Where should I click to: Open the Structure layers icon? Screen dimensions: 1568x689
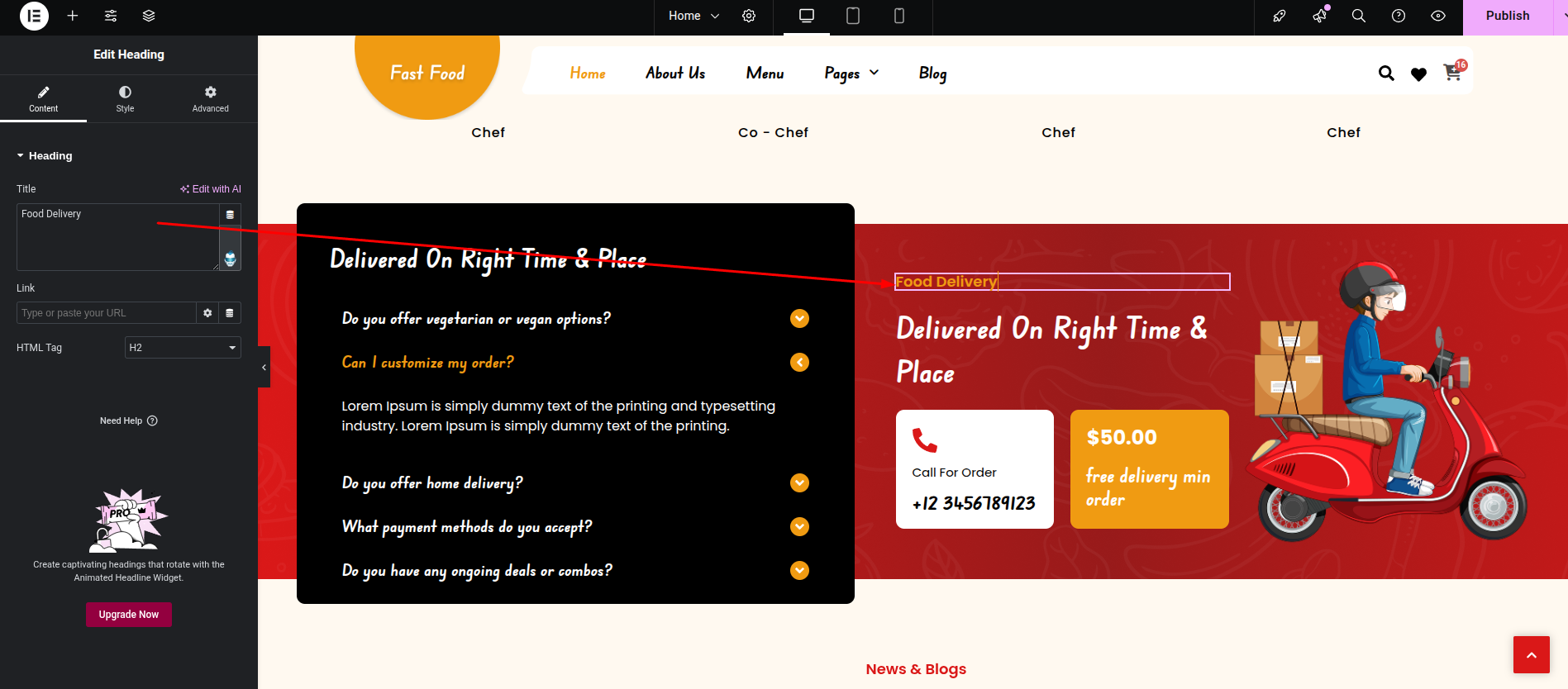pos(149,16)
